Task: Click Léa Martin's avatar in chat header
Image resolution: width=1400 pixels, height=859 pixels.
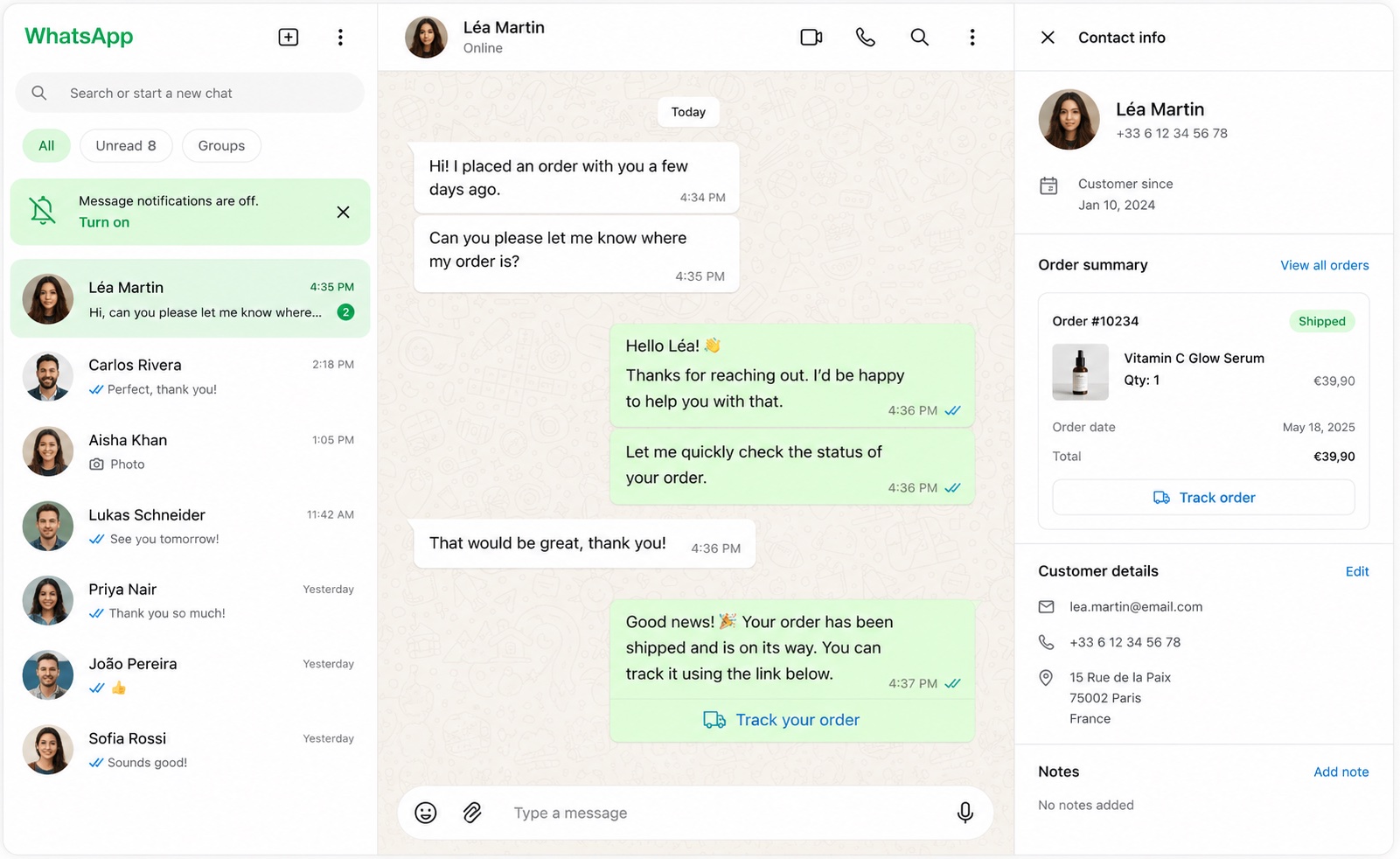Action: [427, 37]
